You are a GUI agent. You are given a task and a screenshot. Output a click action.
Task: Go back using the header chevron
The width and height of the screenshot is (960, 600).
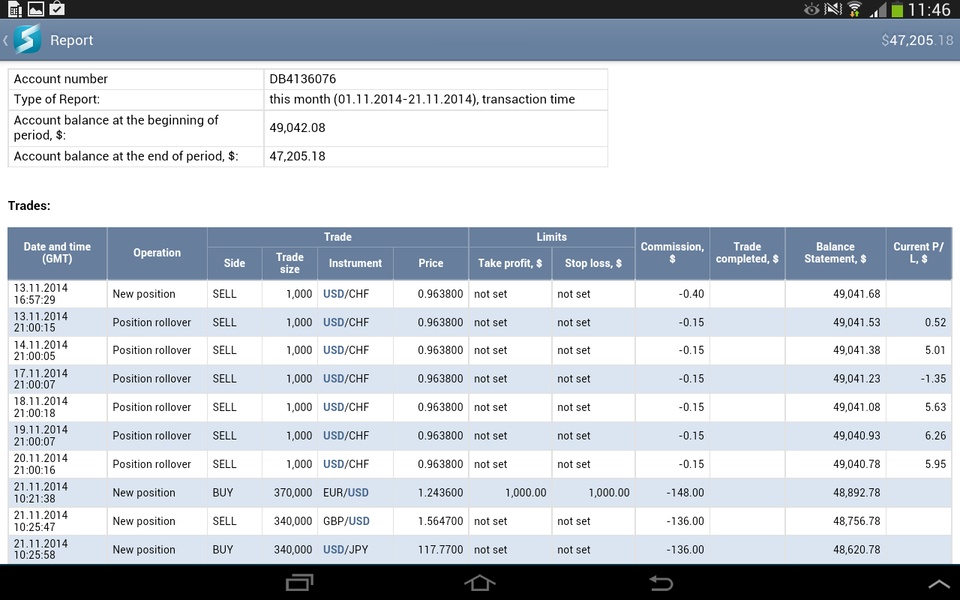coord(6,40)
